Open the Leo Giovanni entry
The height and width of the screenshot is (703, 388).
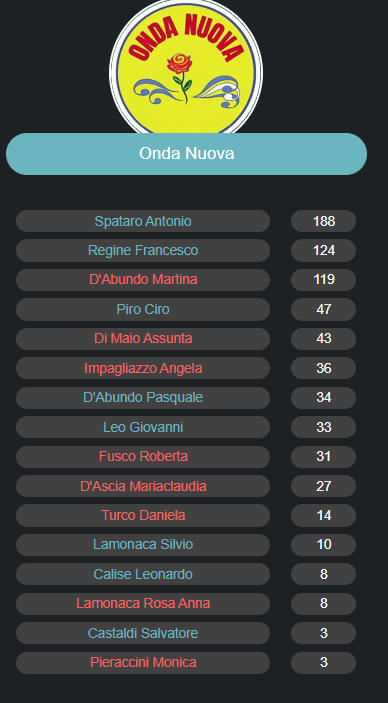pyautogui.click(x=143, y=427)
